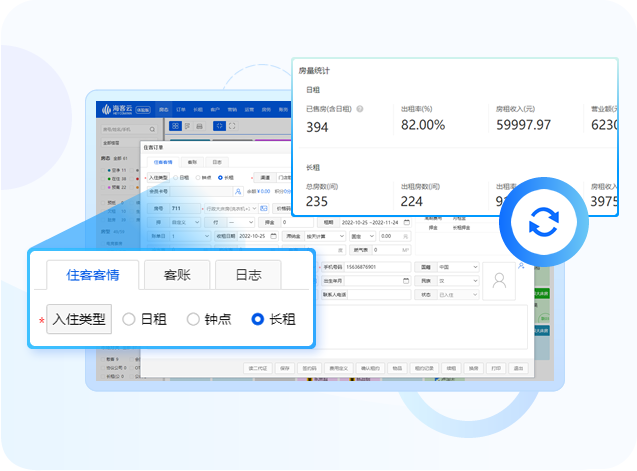Switch to the 日志 tab in callout
The width and height of the screenshot is (637, 471).
[247, 274]
